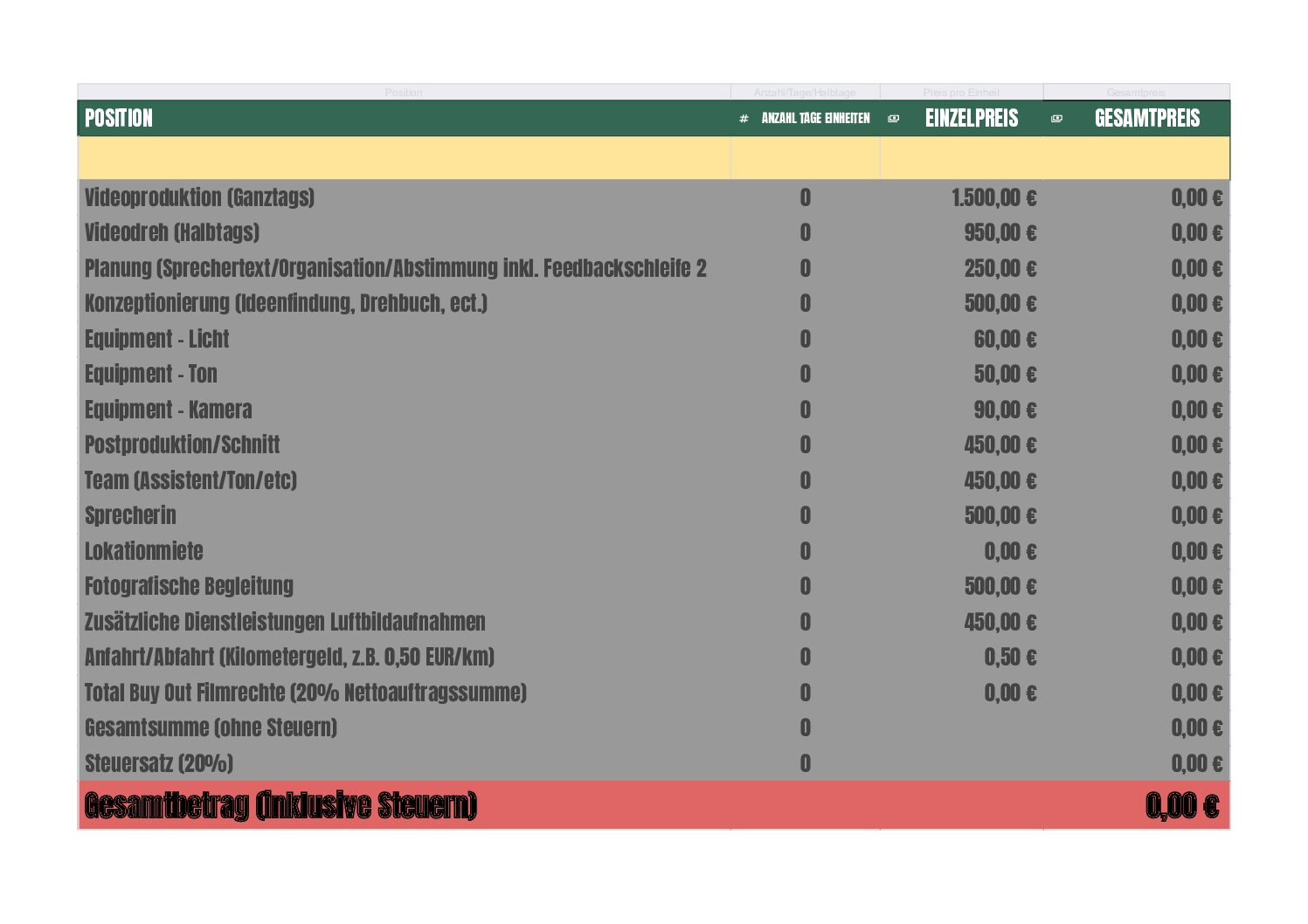Click quantity cell for Equipment - Kamera

pyautogui.click(x=805, y=410)
